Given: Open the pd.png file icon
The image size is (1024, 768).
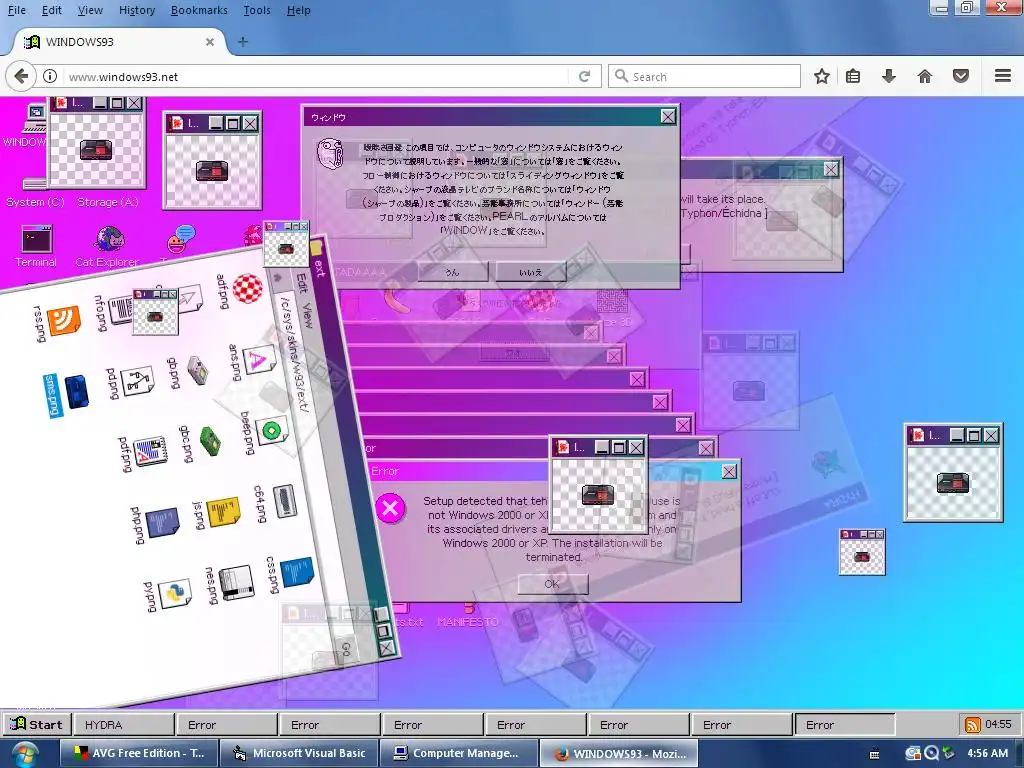Looking at the screenshot, I should (138, 381).
